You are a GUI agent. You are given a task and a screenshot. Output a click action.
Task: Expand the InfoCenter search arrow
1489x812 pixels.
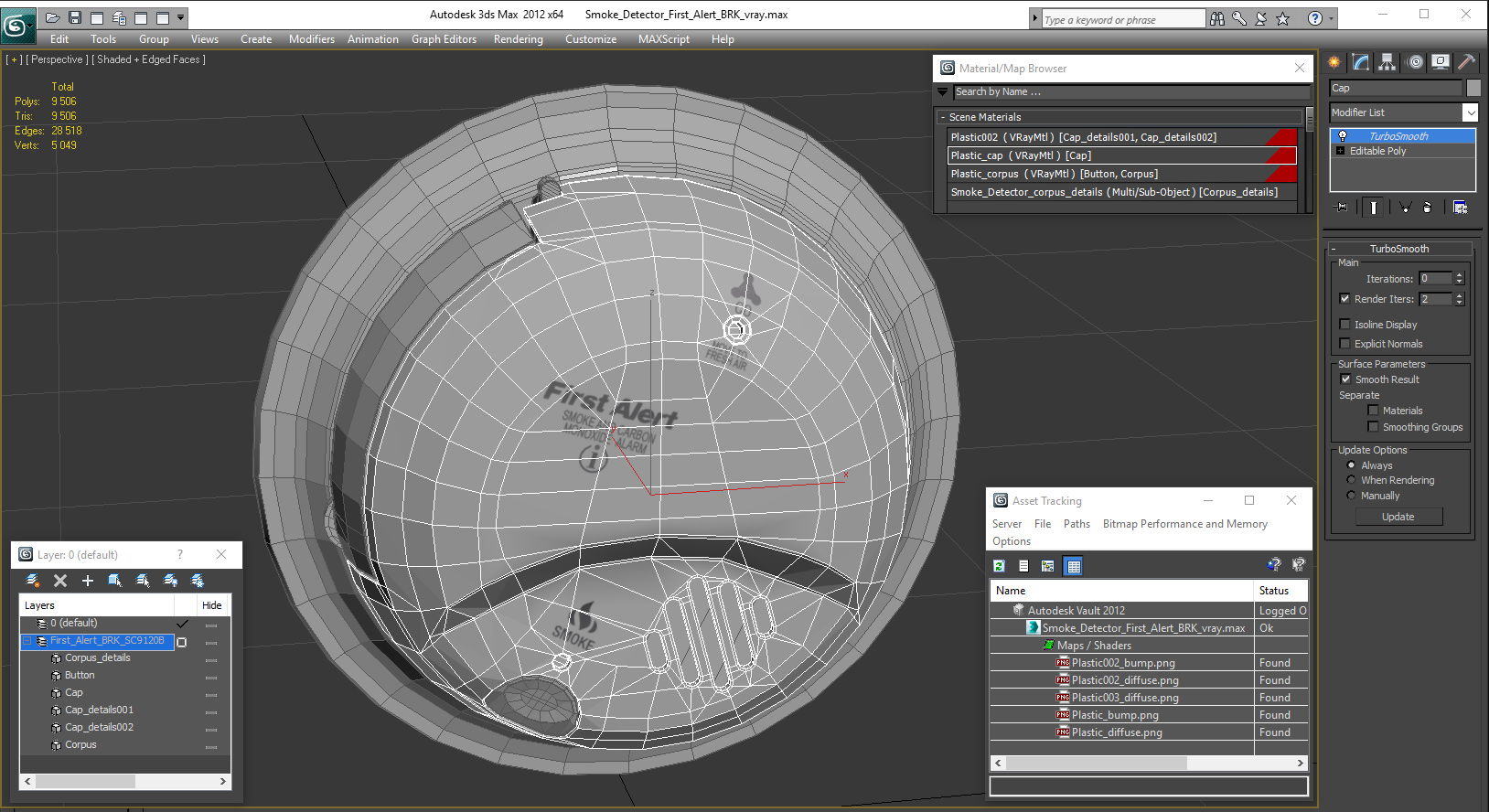pos(1034,18)
